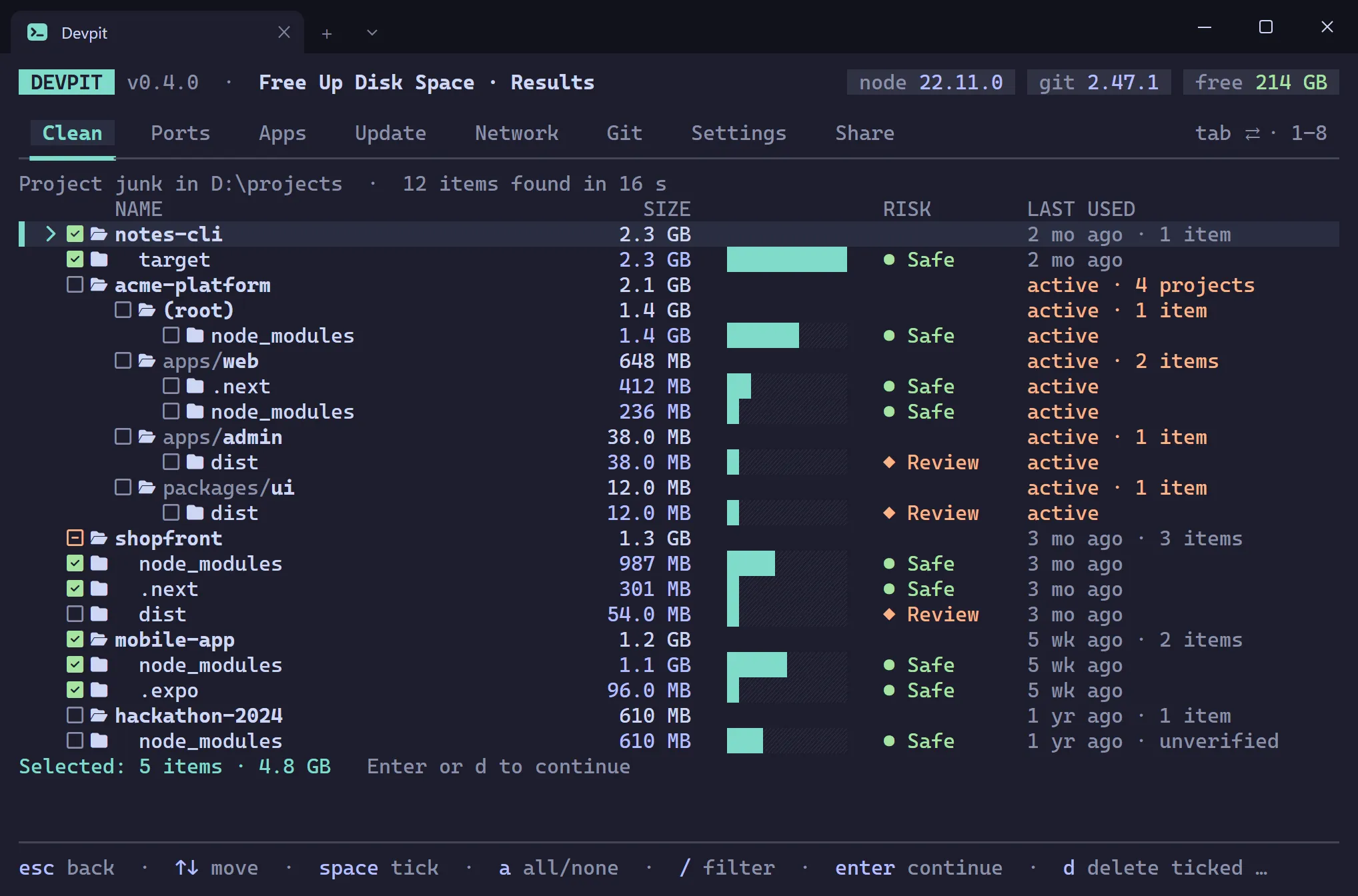Click d delete ticked shortcut
The image size is (1358, 896).
(x=1165, y=867)
